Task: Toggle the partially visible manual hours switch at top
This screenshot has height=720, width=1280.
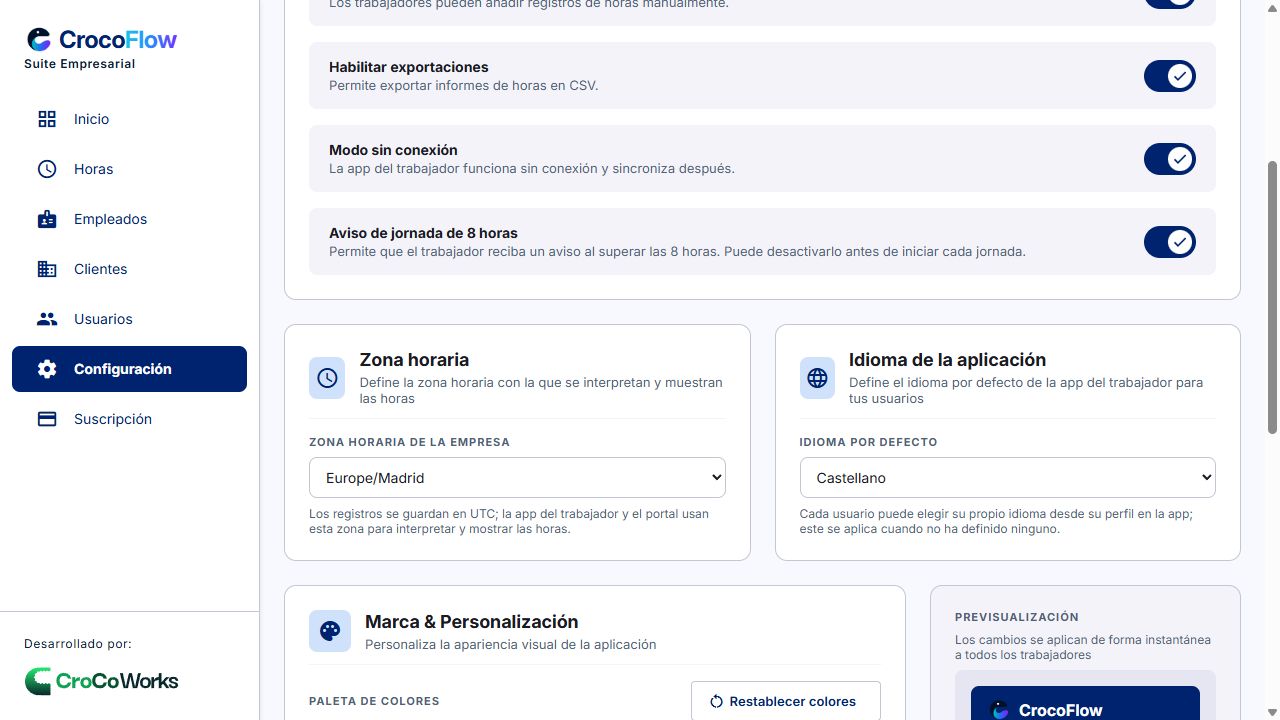Action: click(1170, 4)
